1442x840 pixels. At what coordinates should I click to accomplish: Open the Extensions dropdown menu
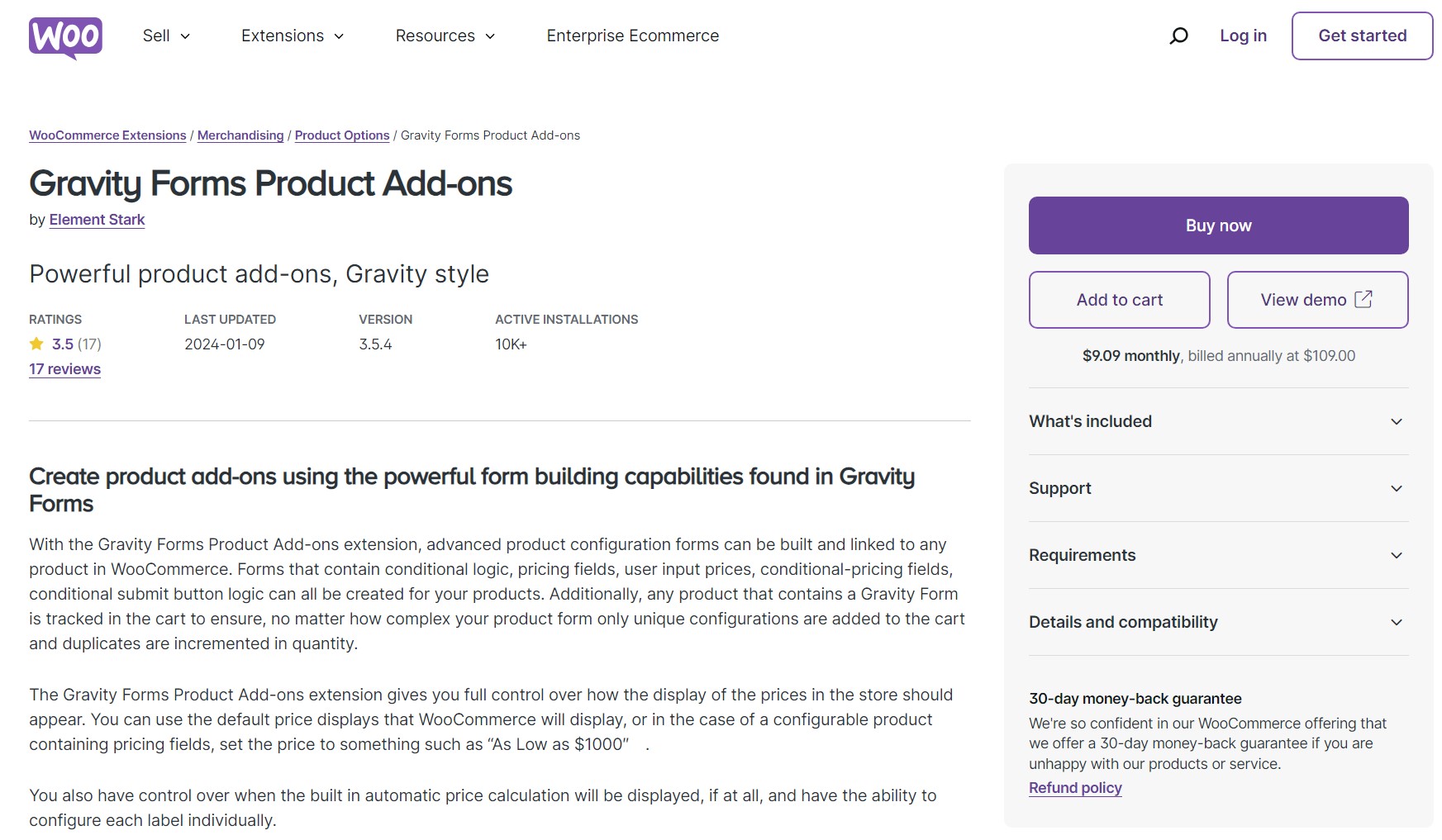click(293, 36)
